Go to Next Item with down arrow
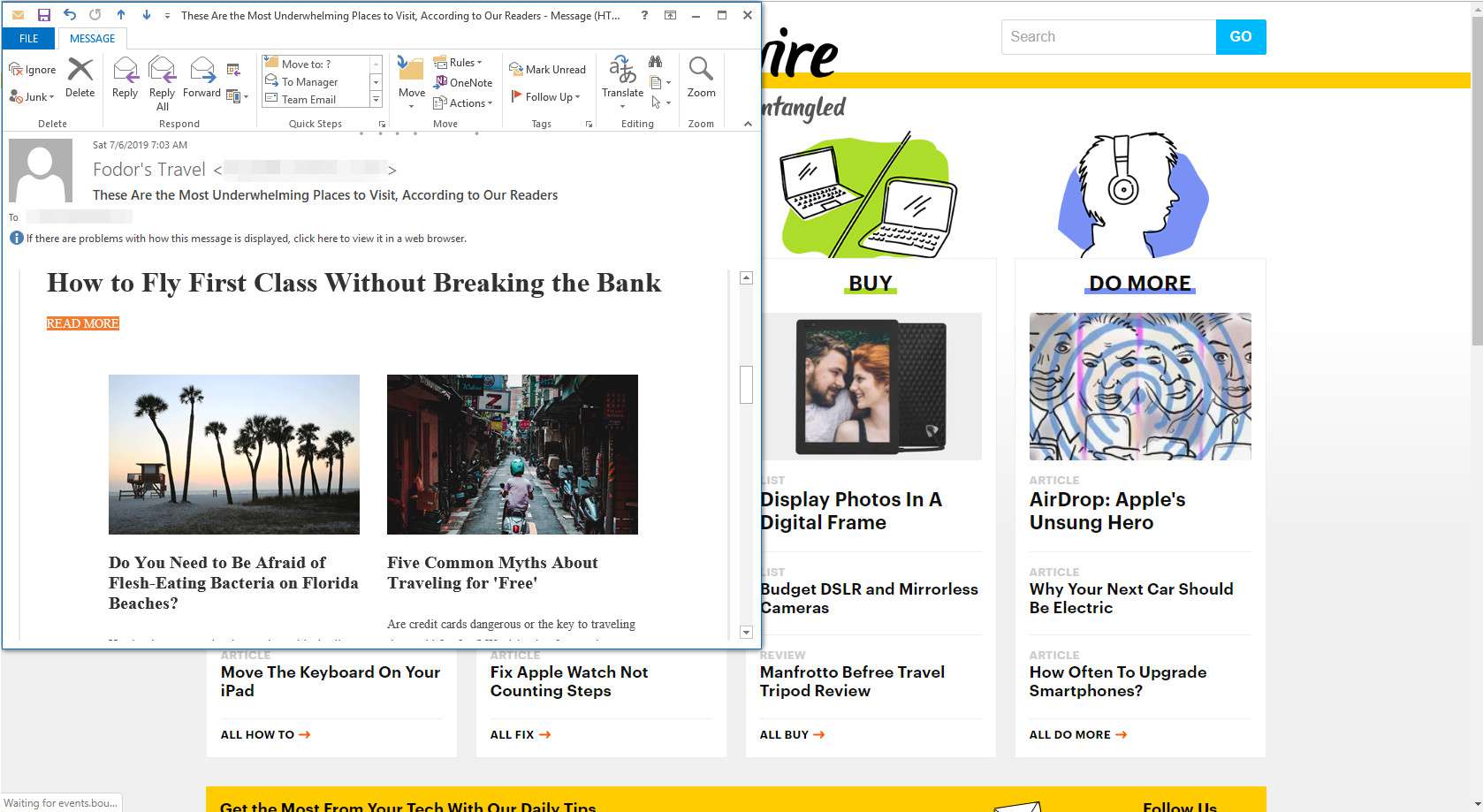1483x812 pixels. (147, 15)
